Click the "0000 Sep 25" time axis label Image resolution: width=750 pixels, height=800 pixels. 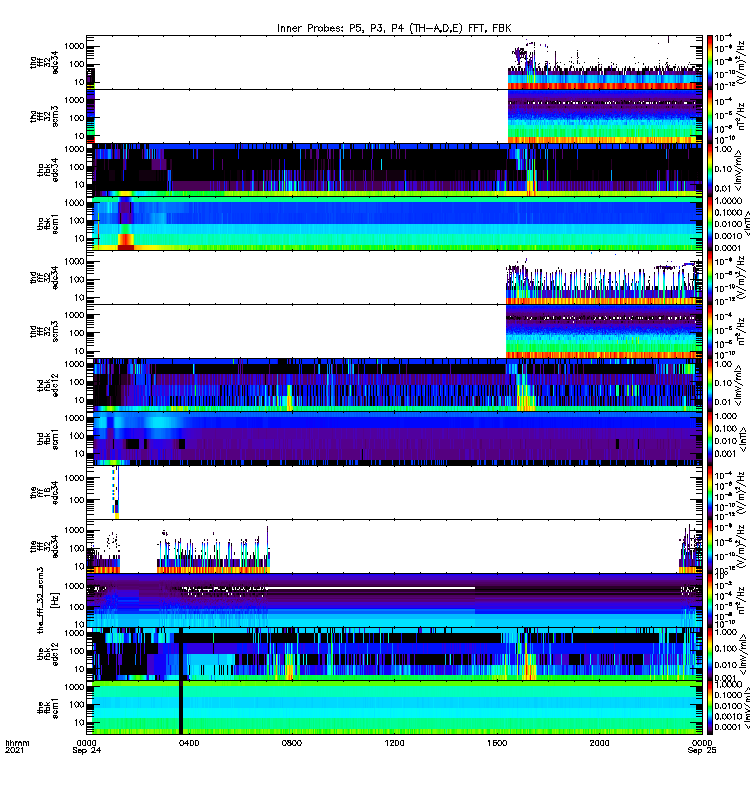tap(702, 746)
